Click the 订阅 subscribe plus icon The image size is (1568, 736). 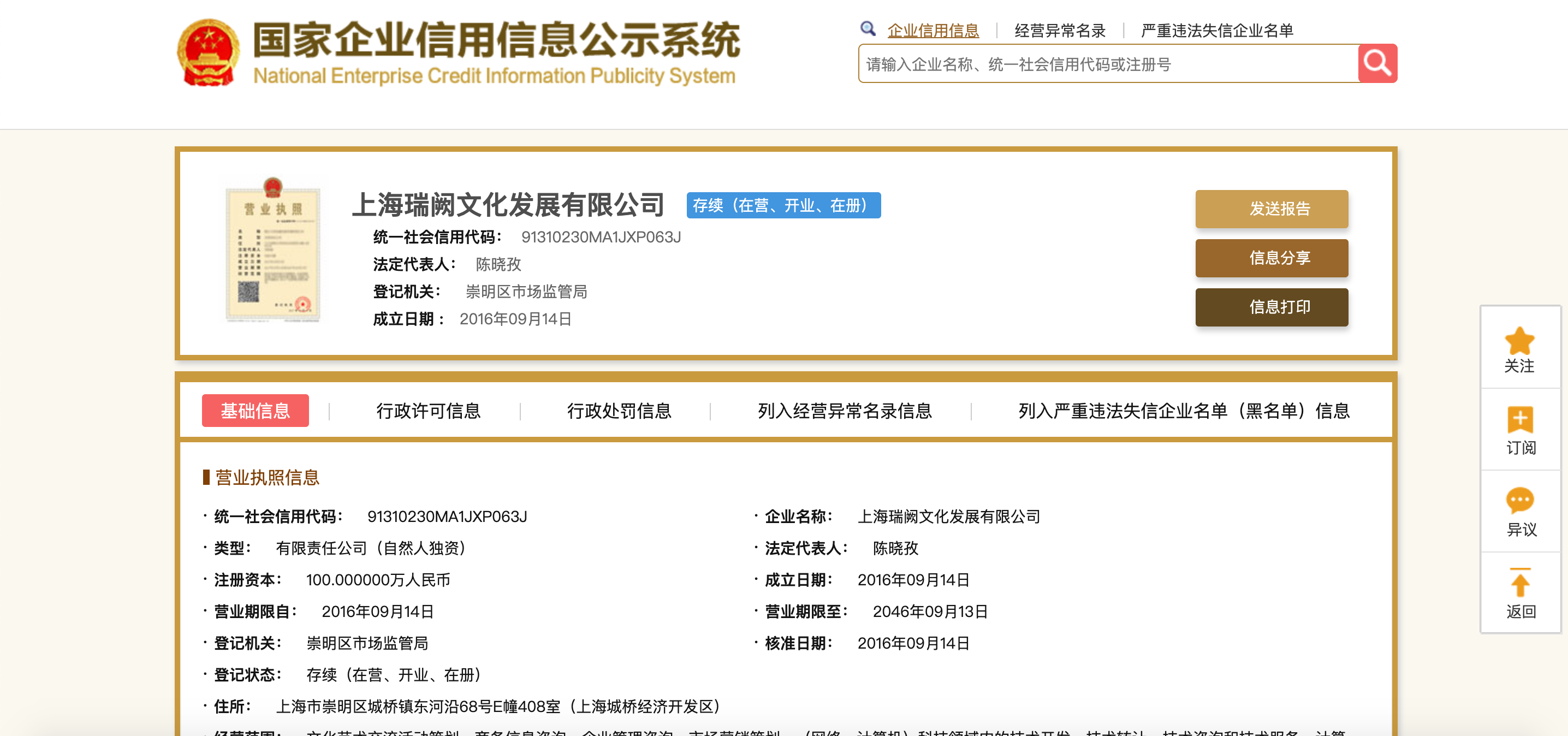[1520, 420]
